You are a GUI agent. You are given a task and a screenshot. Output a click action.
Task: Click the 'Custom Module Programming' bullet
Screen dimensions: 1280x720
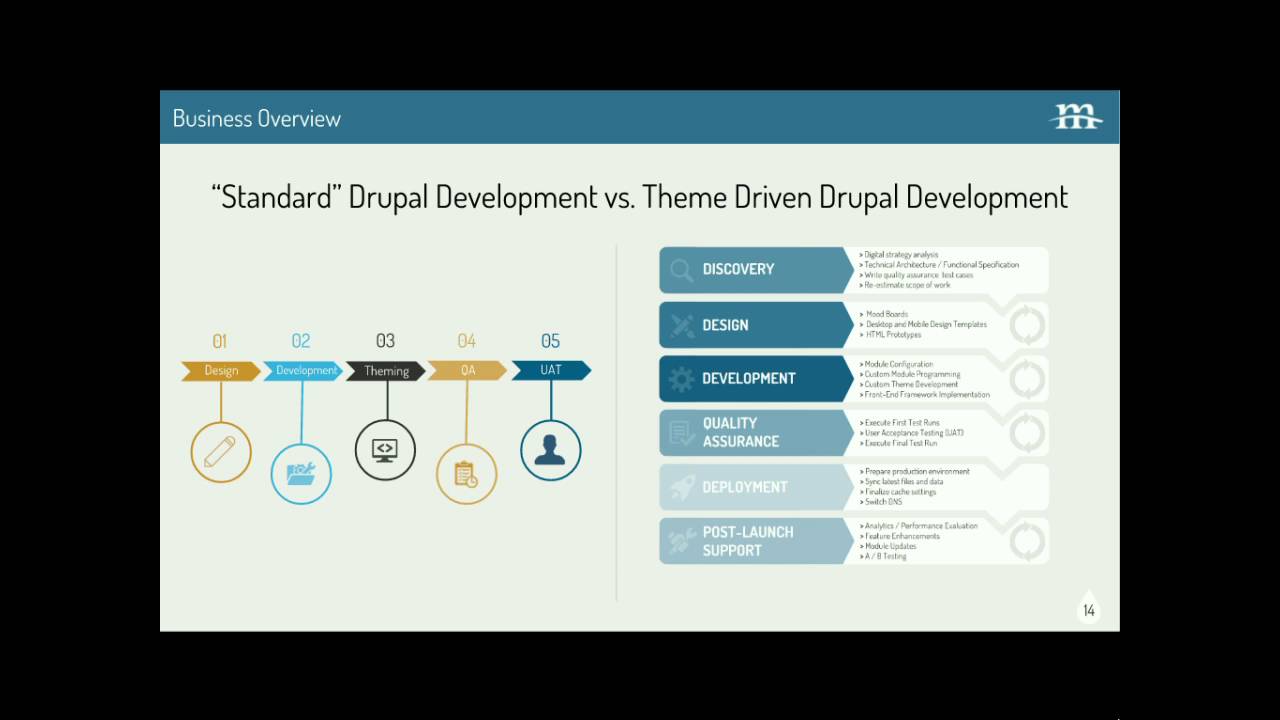(x=911, y=374)
